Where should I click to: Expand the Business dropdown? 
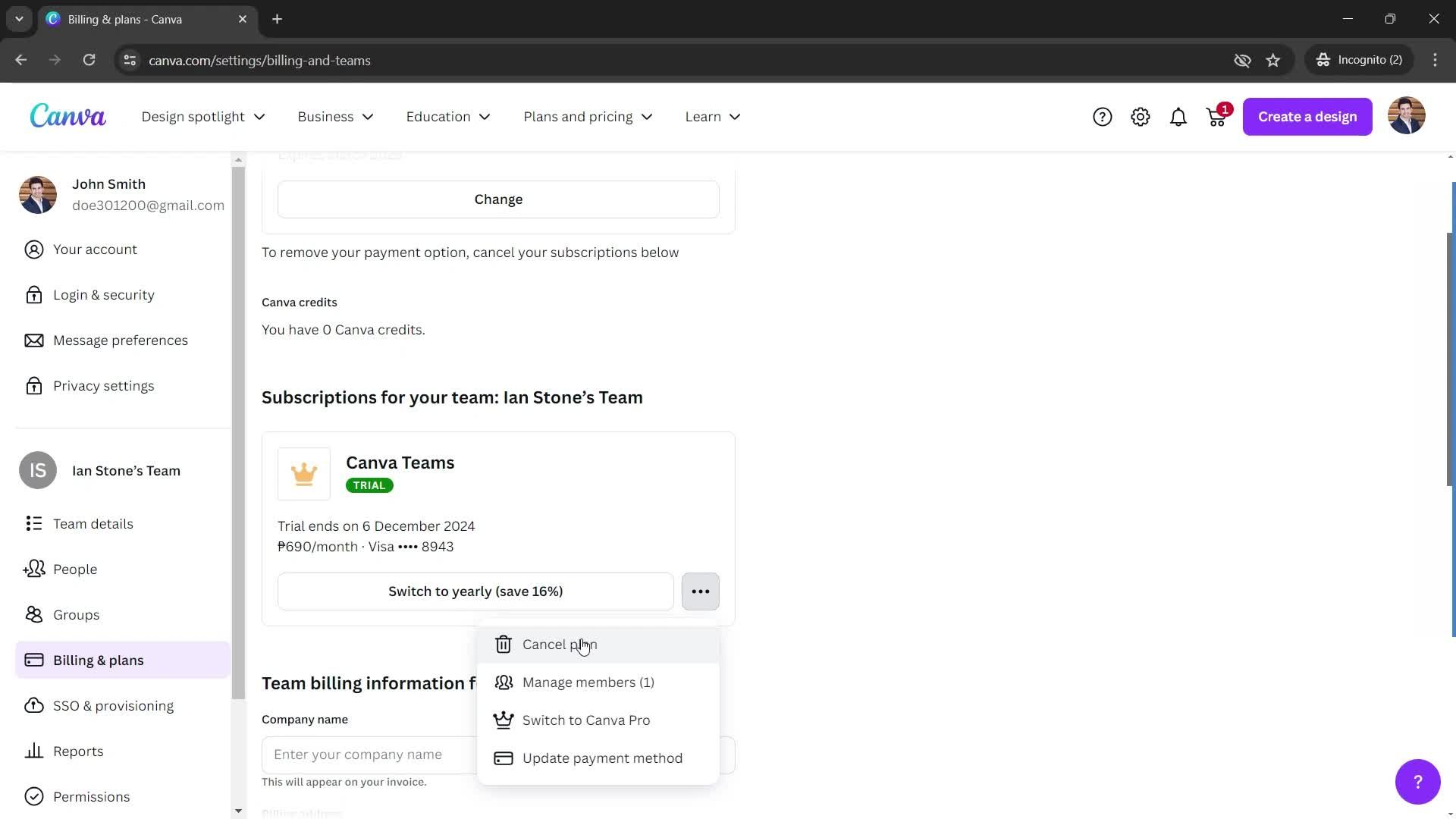tap(335, 117)
